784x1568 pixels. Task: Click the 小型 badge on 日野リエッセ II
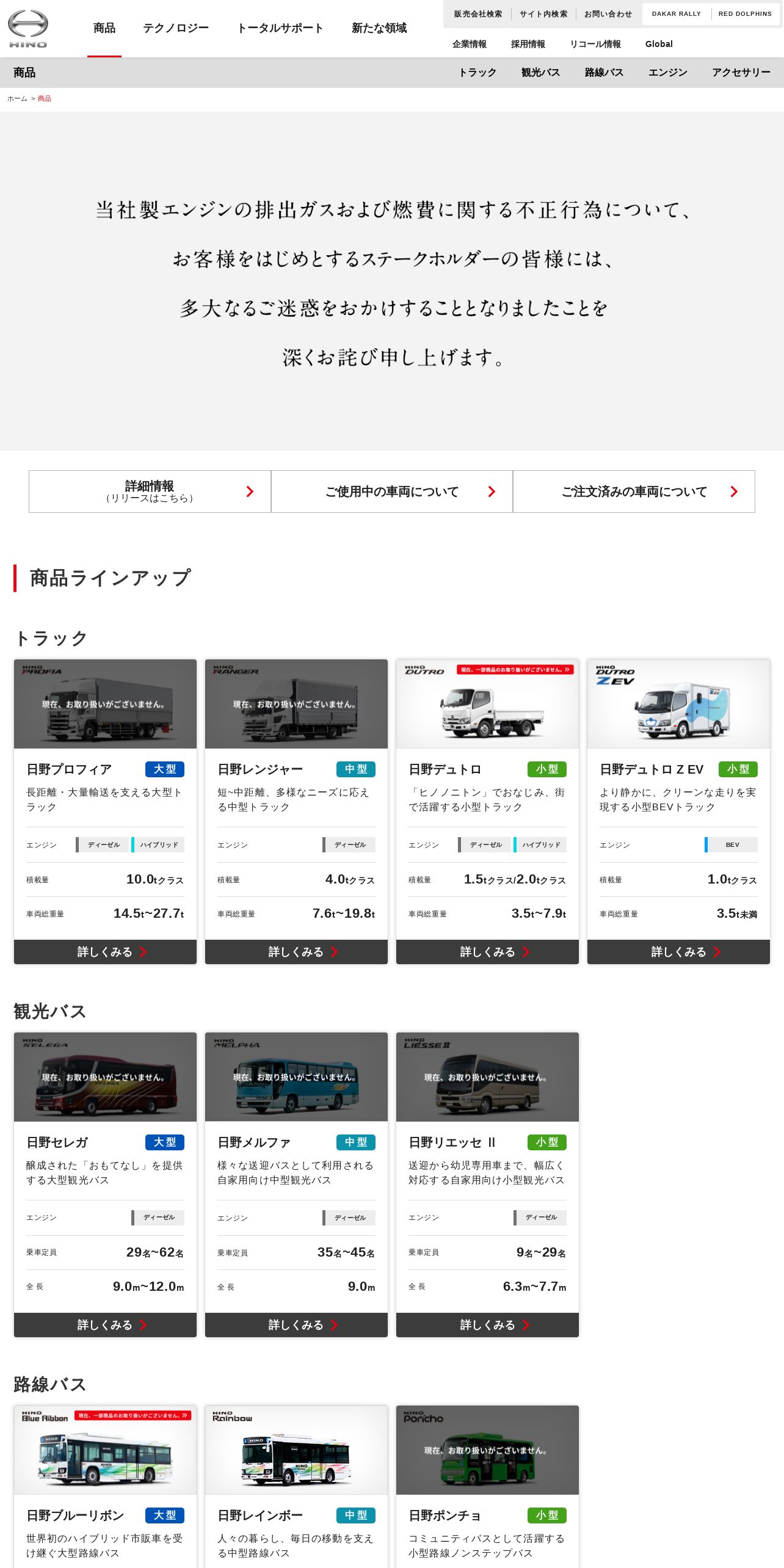pyautogui.click(x=547, y=1142)
